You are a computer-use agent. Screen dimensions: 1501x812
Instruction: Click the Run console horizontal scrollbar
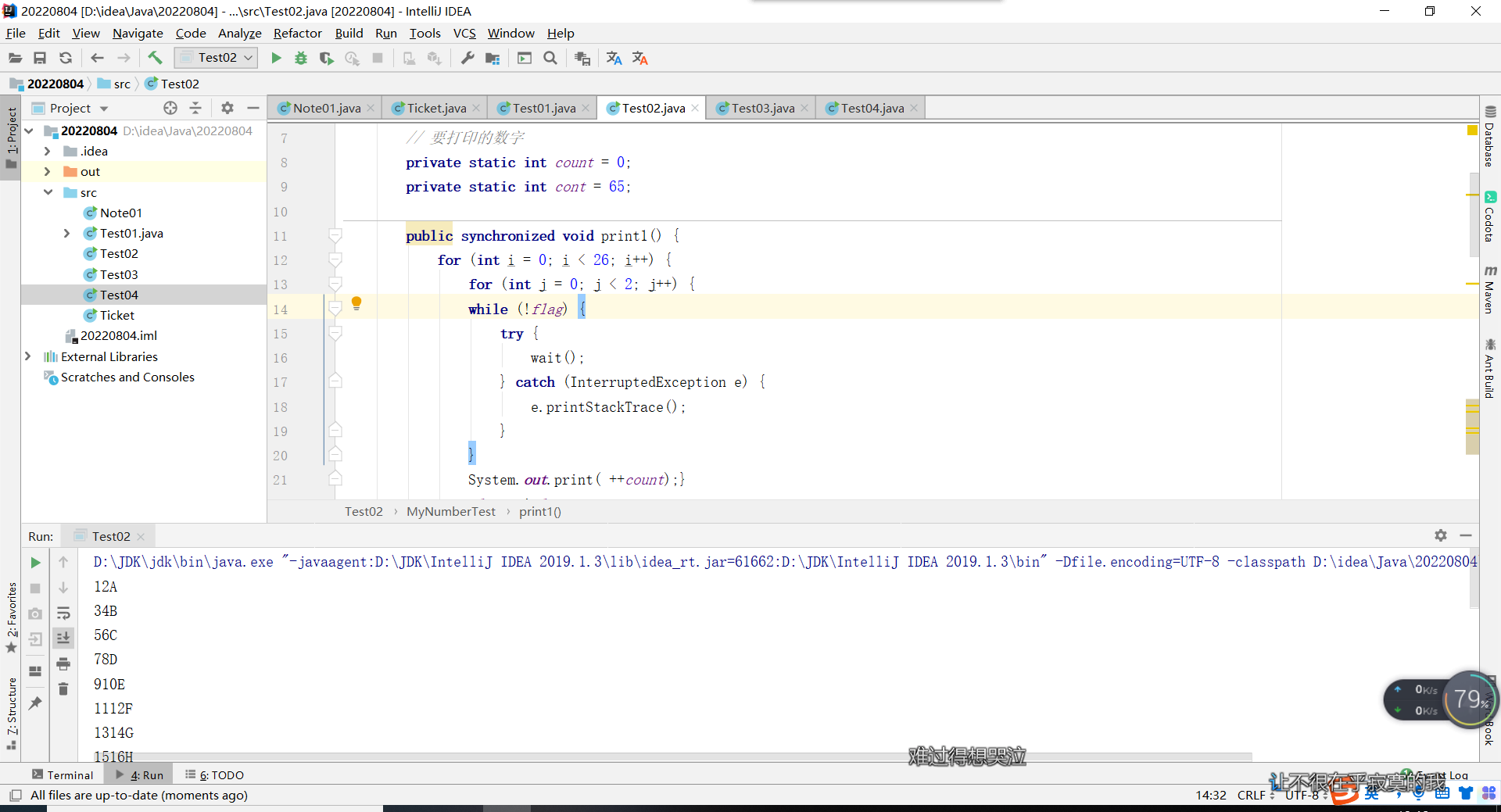[672, 757]
